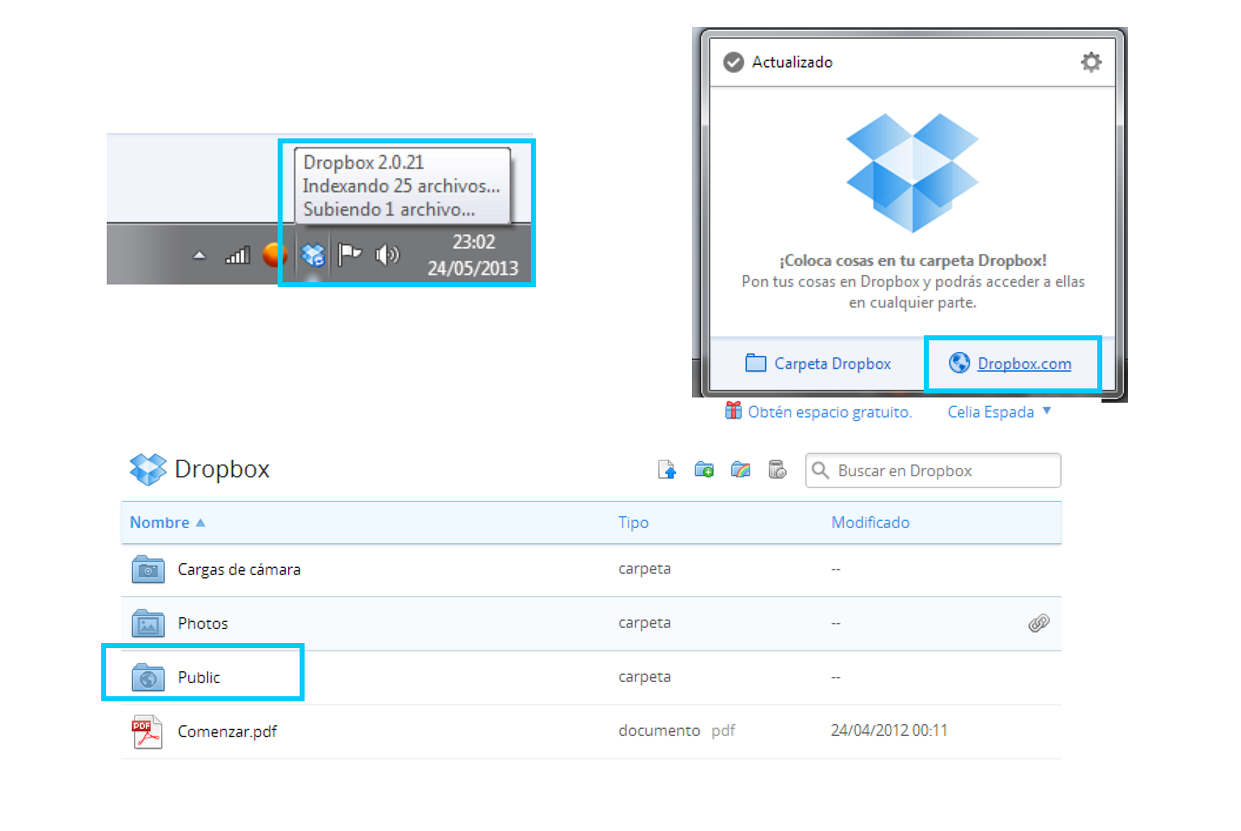Click the Dropbox tray icon in taskbar

click(x=313, y=255)
